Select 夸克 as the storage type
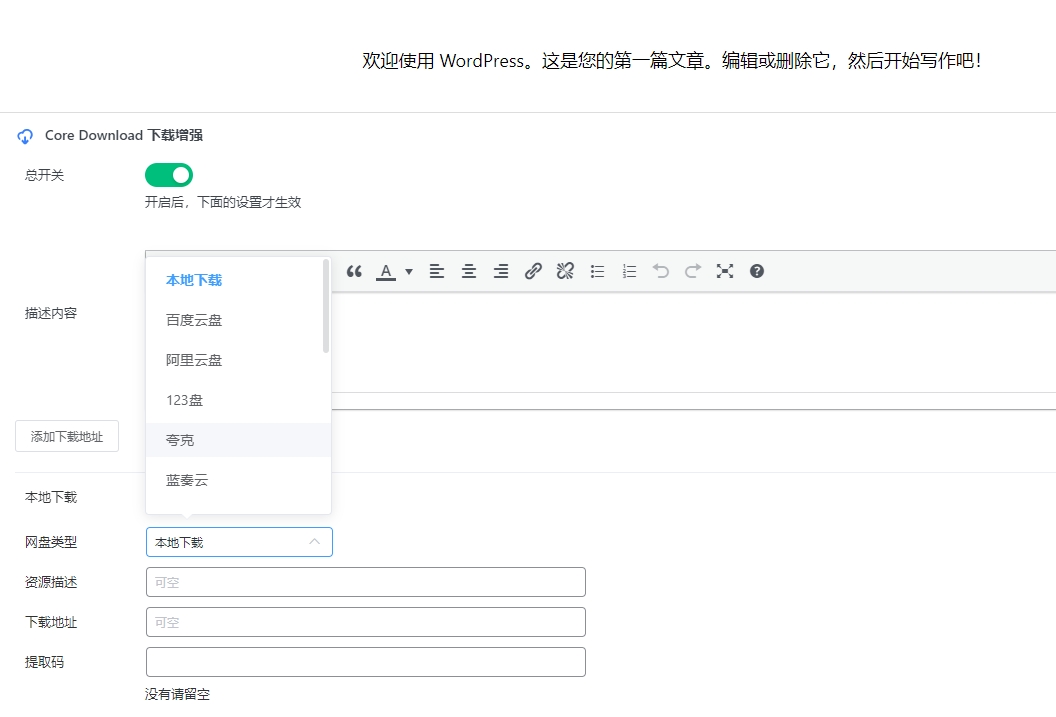This screenshot has width=1056, height=717. click(x=179, y=440)
